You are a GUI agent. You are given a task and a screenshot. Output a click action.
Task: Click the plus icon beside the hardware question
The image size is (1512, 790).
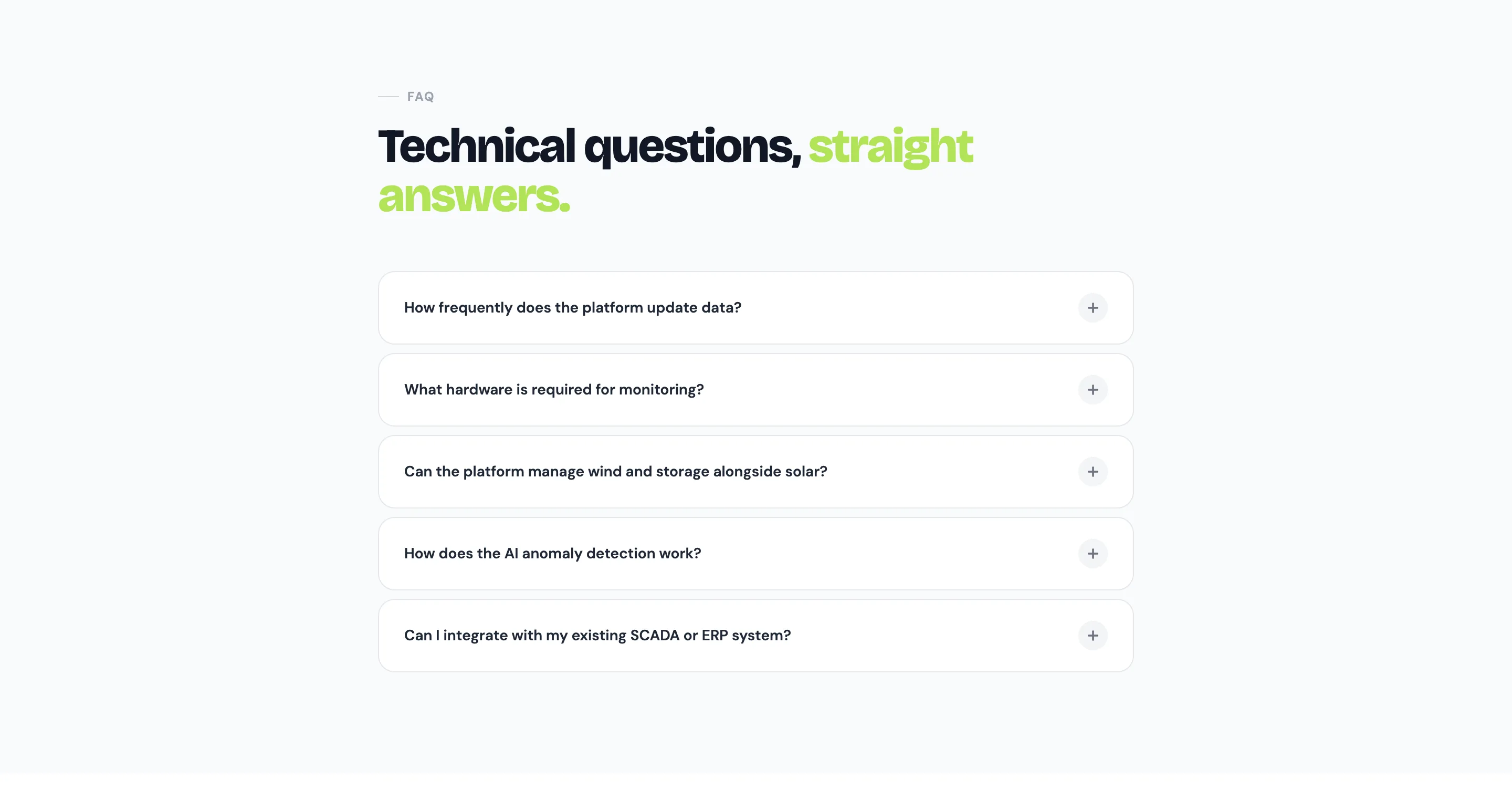tap(1093, 389)
